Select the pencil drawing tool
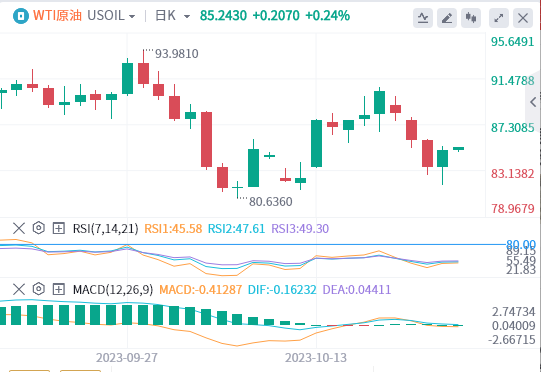The image size is (541, 372). tap(447, 18)
